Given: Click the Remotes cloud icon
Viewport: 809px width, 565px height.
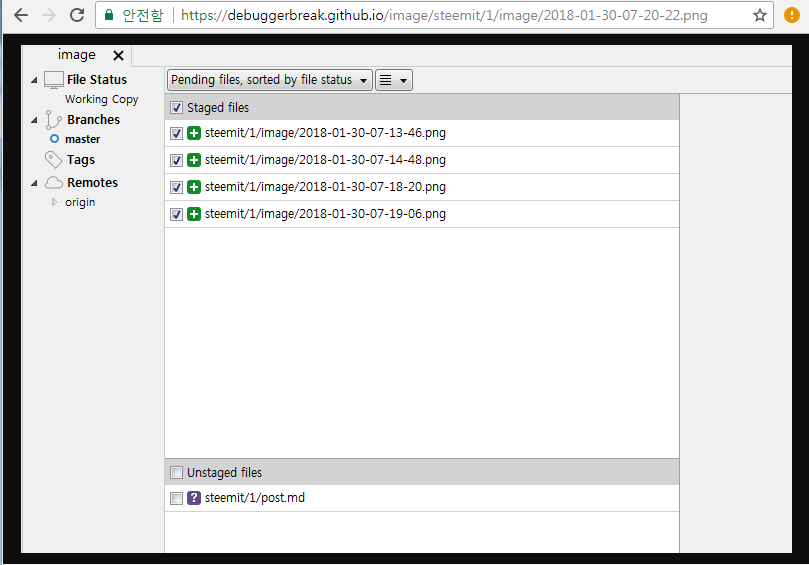Looking at the screenshot, I should (x=54, y=183).
